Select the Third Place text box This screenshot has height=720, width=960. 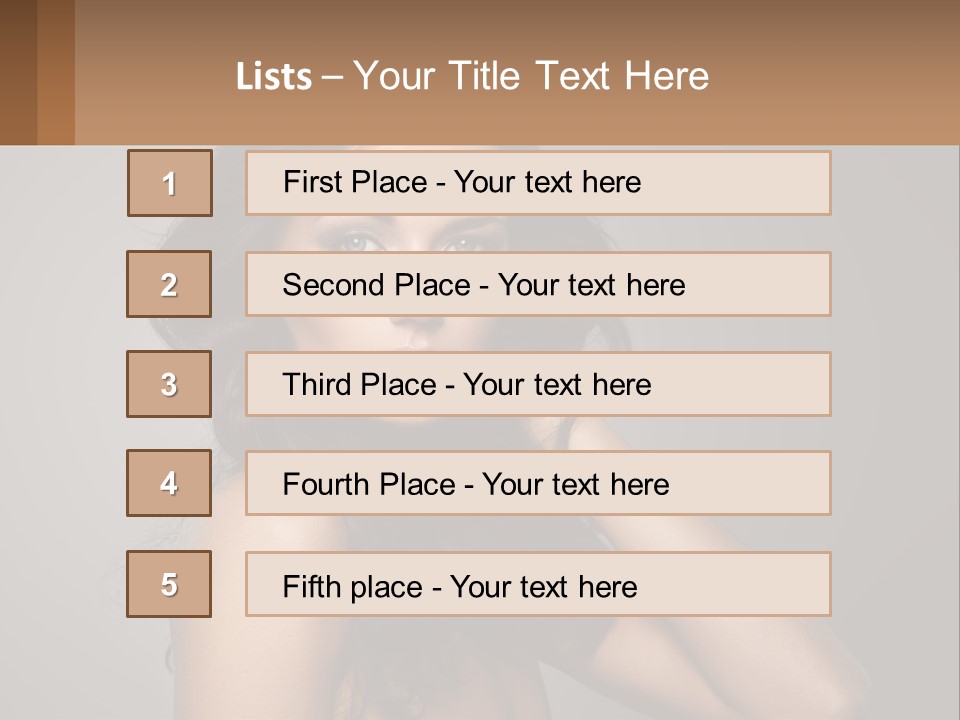(538, 384)
